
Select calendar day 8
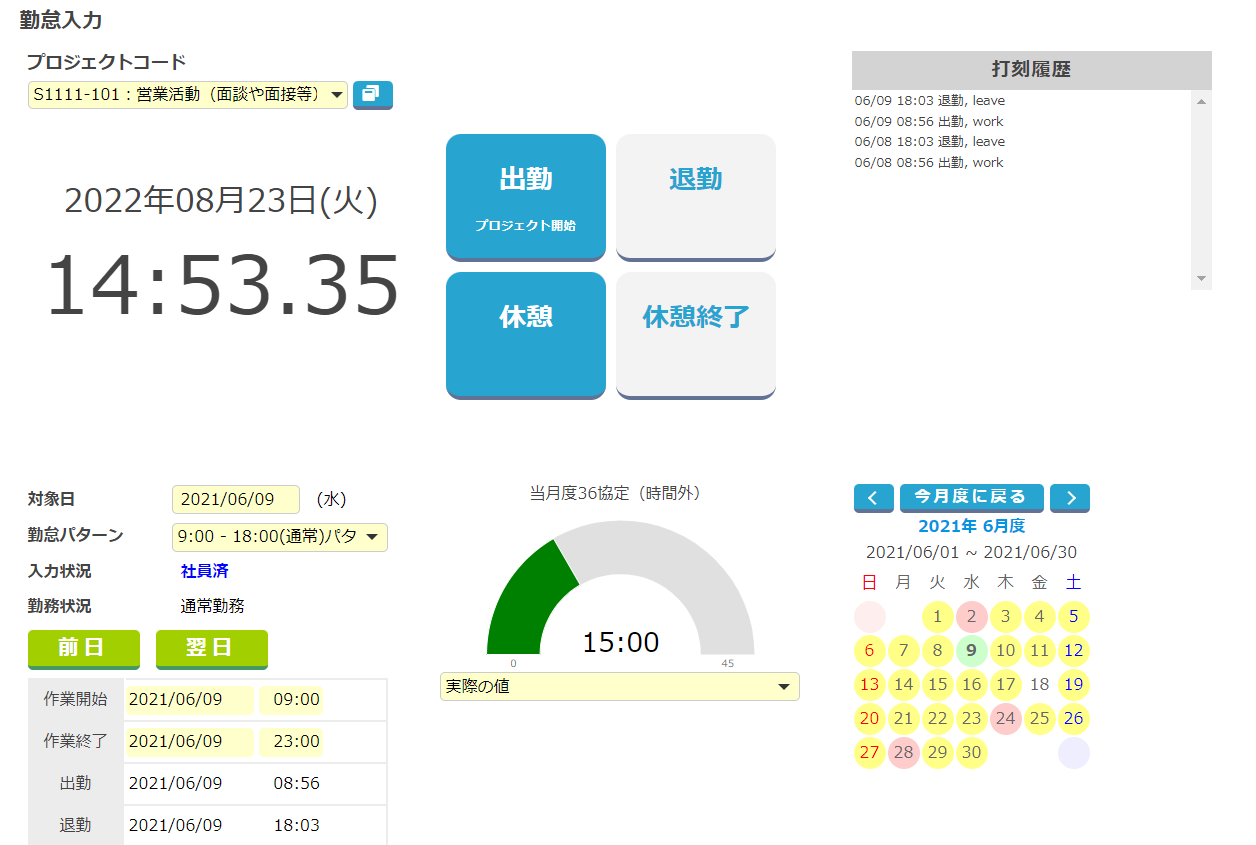(x=938, y=651)
